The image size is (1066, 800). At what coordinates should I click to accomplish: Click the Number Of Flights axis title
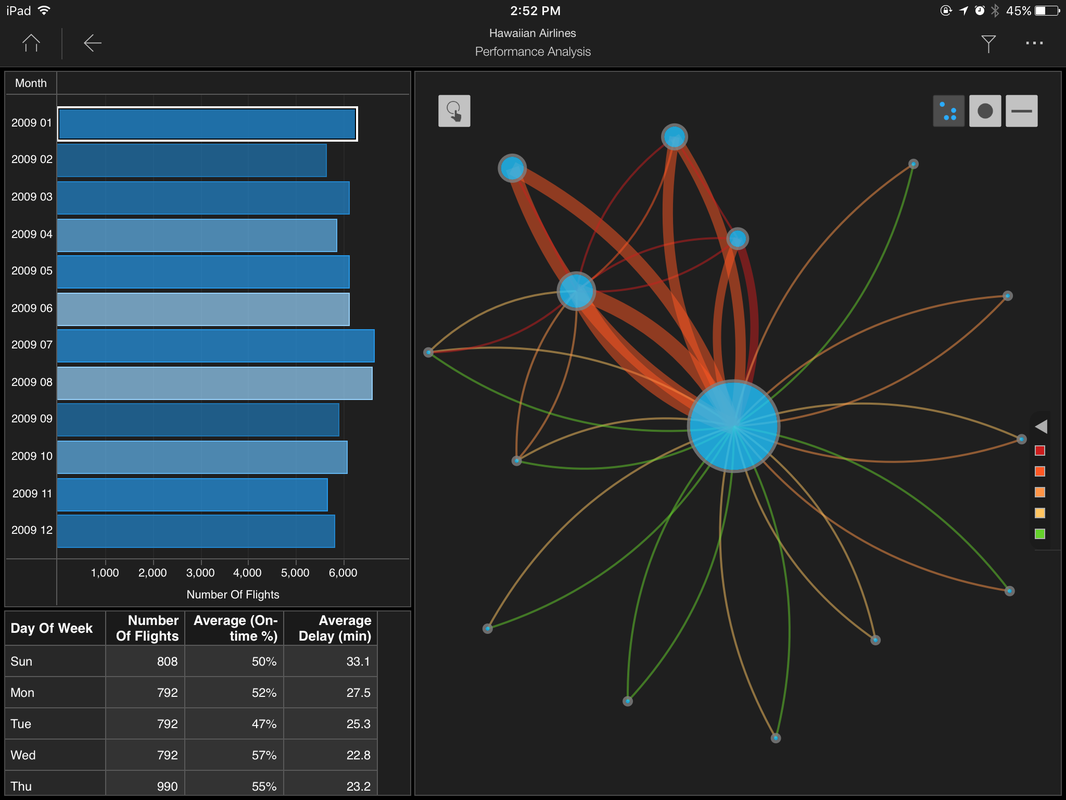(x=233, y=595)
